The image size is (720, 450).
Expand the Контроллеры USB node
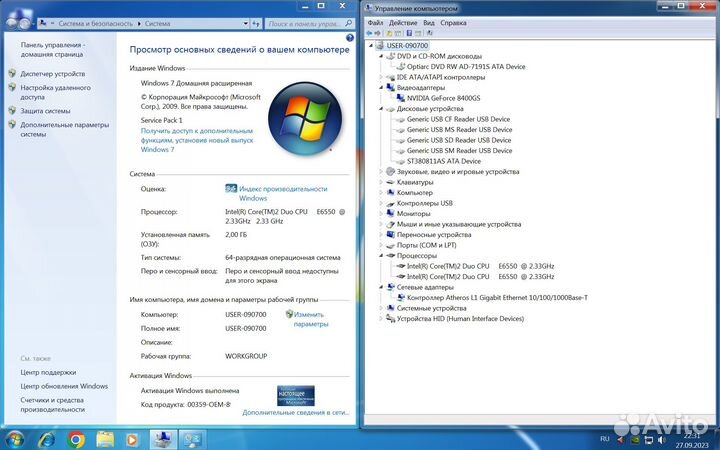381,203
